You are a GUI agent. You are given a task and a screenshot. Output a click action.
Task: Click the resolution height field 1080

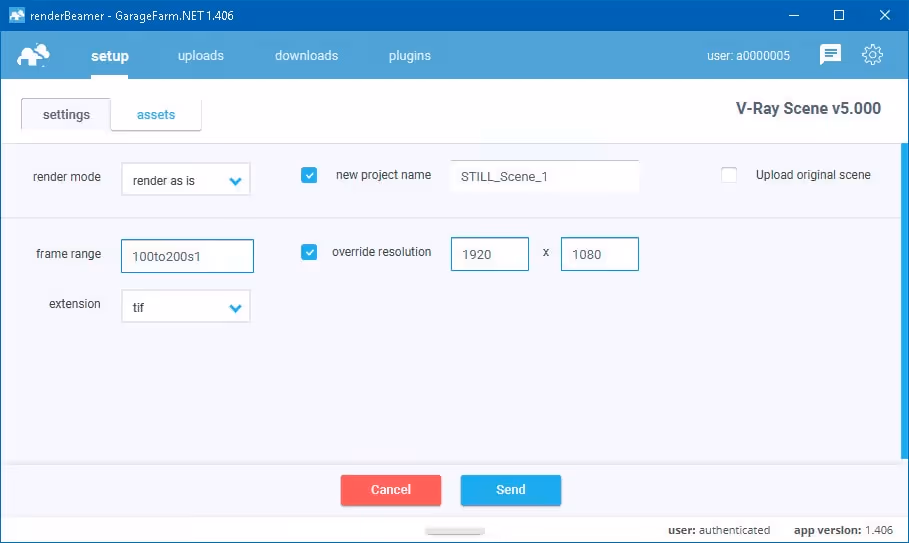[599, 254]
